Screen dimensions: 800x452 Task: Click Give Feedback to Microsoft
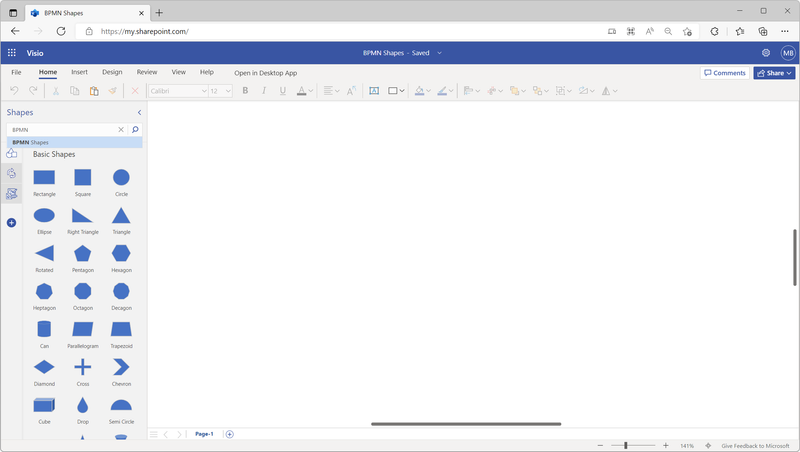(755, 446)
